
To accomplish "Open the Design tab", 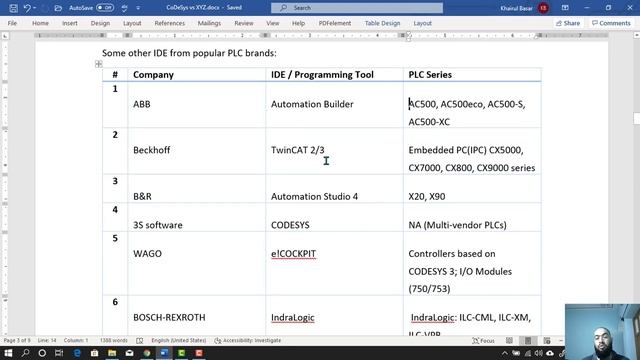I will point(100,23).
